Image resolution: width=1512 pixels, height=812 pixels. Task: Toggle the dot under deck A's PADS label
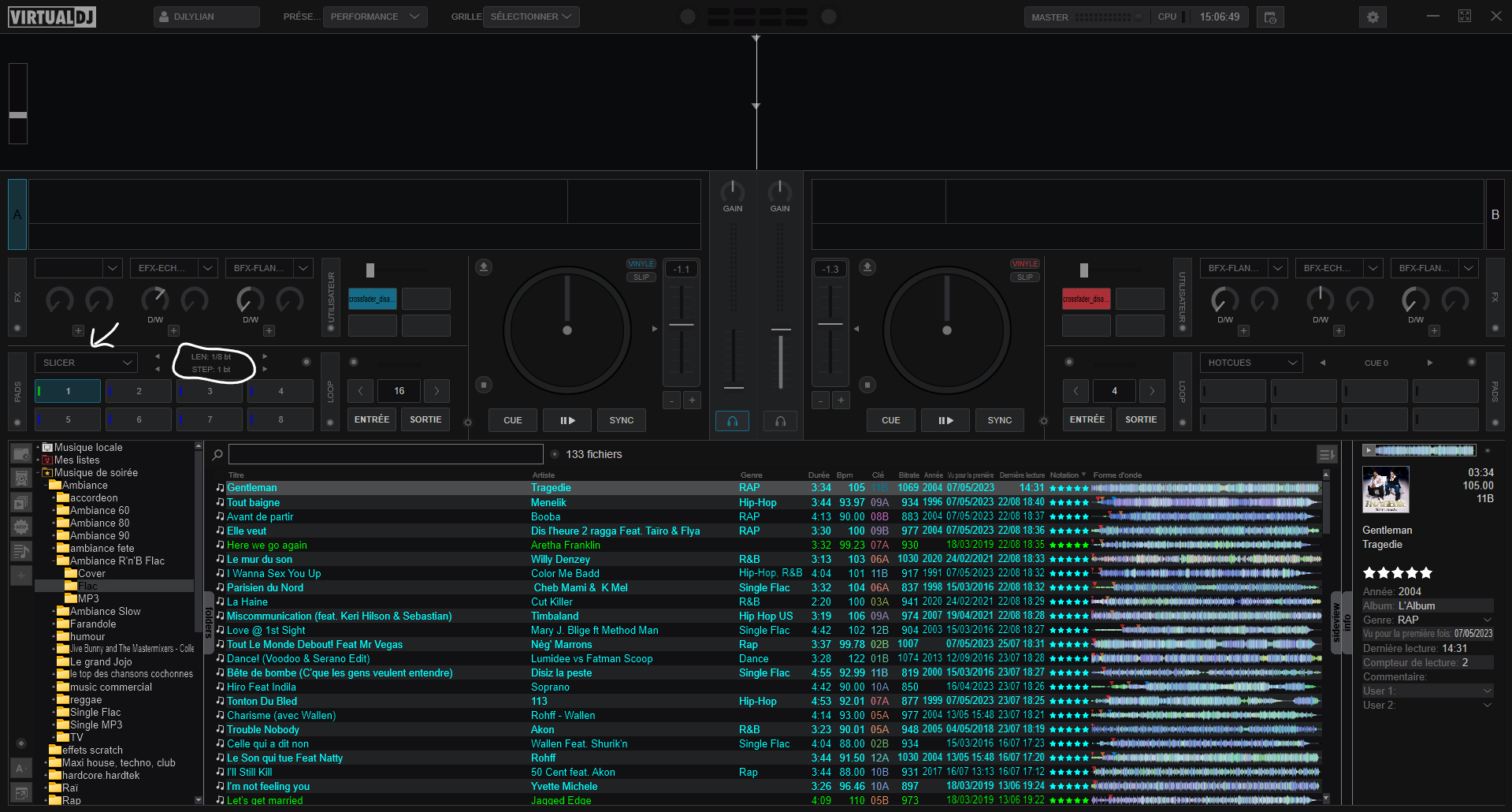[17, 423]
